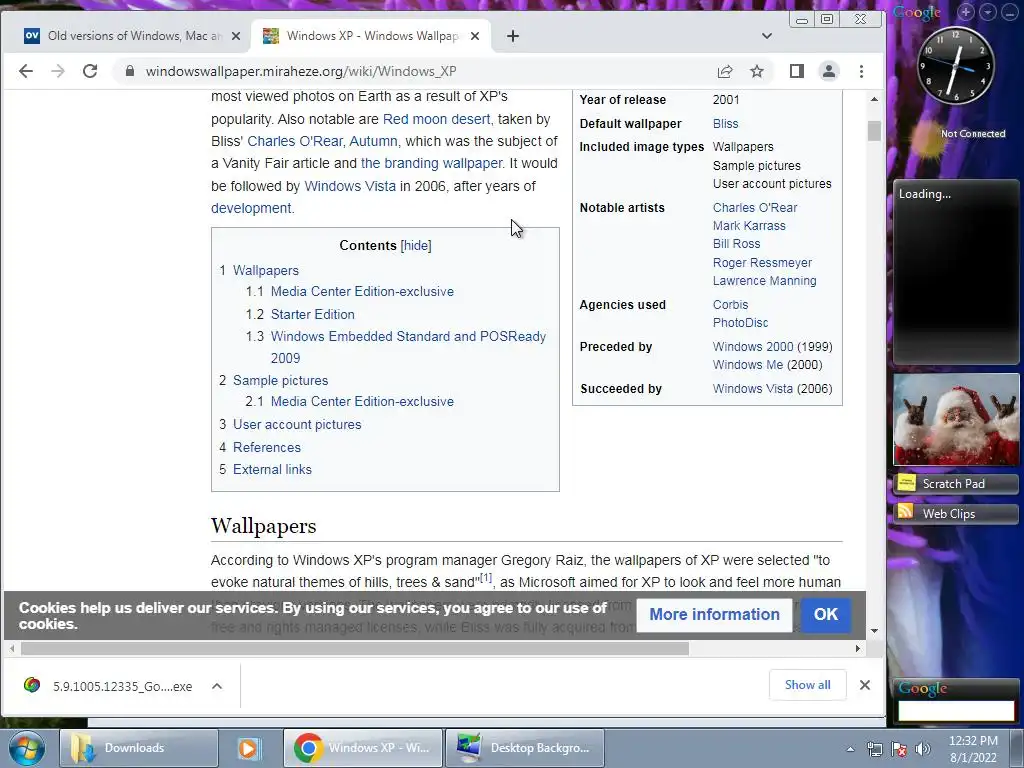Open Roger Ressmeyer artist link
Viewport: 1024px width, 768px height.
coord(762,263)
